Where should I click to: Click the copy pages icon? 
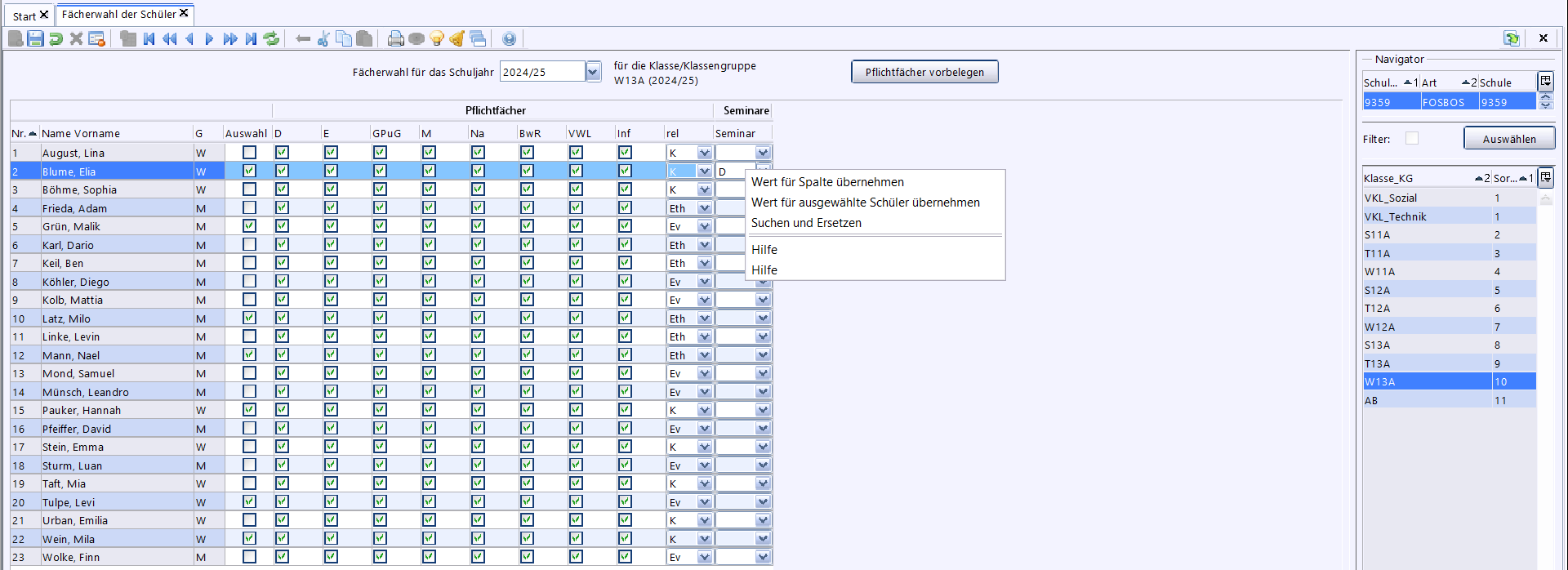coord(344,38)
